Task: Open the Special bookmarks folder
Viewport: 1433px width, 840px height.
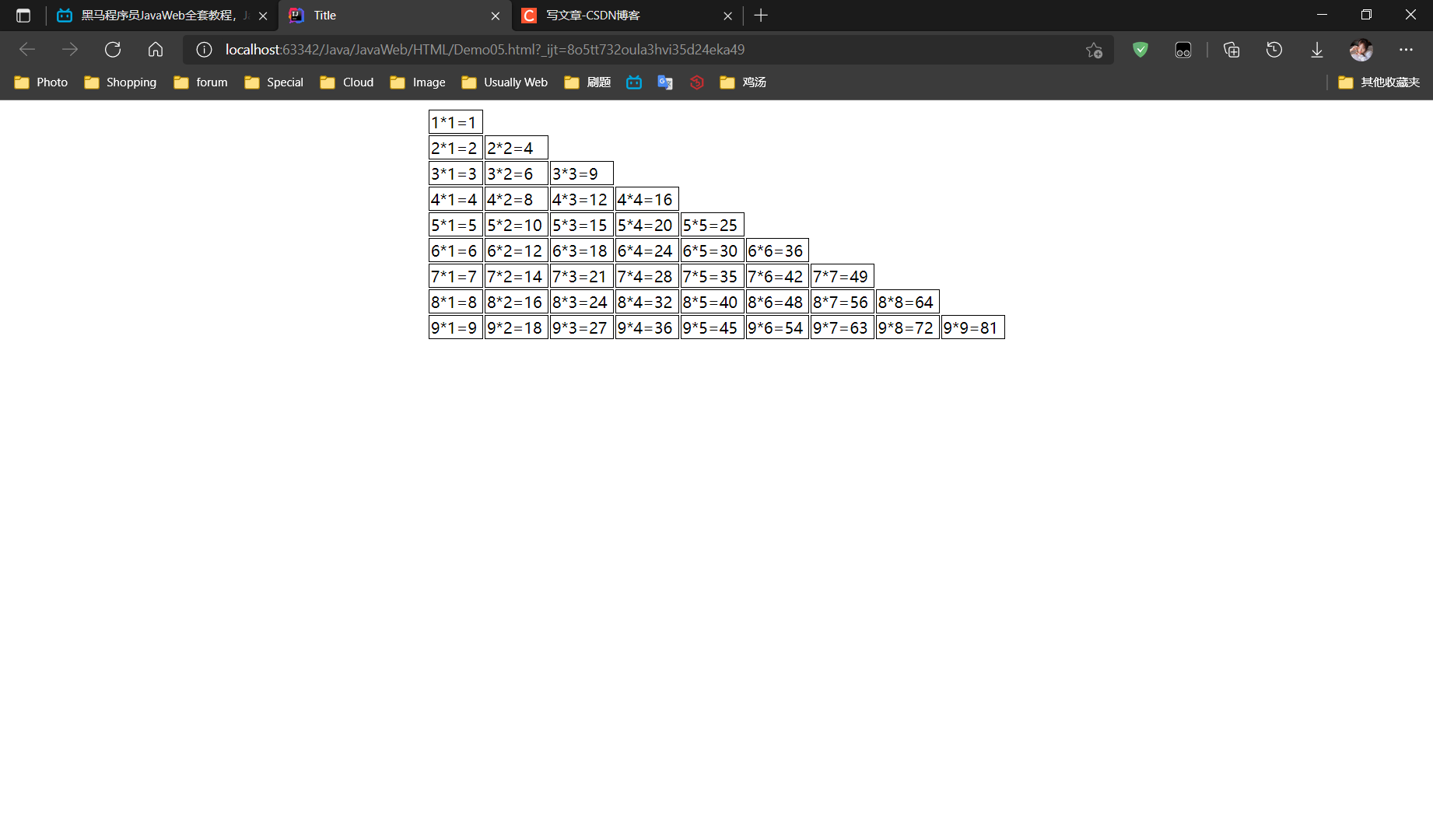Action: tap(274, 82)
